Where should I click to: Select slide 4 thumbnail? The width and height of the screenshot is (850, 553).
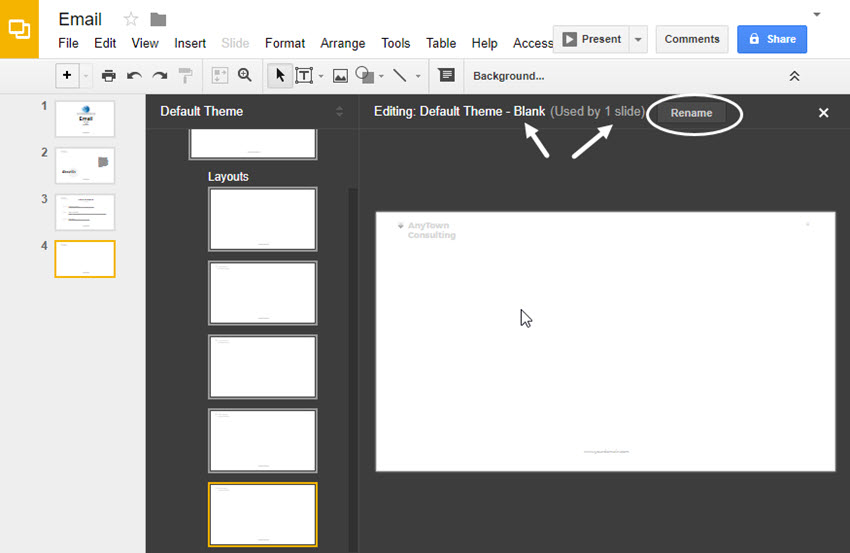[x=85, y=259]
